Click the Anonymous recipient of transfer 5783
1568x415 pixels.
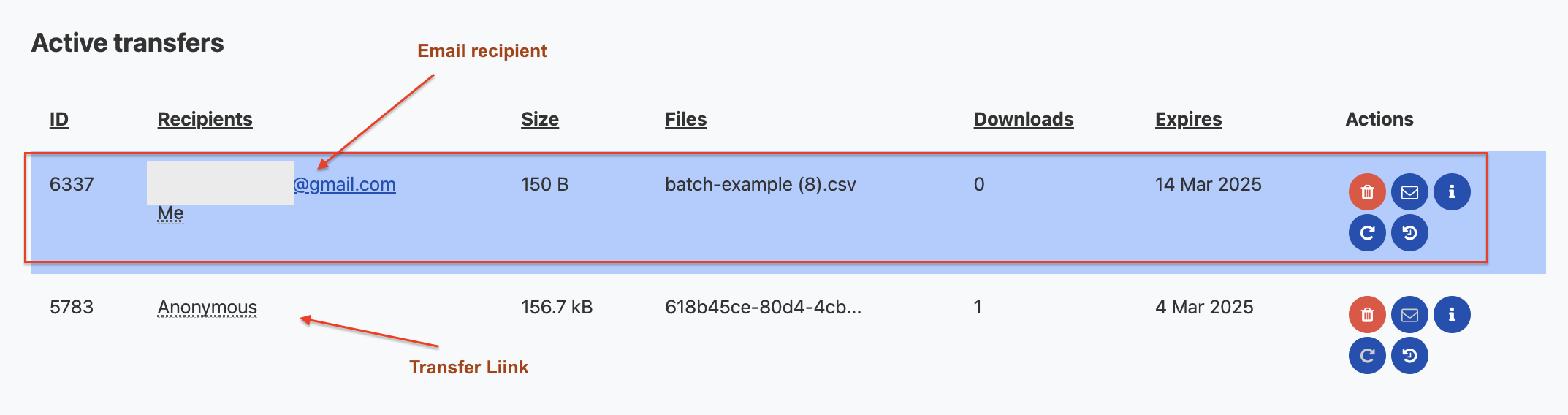(208, 307)
